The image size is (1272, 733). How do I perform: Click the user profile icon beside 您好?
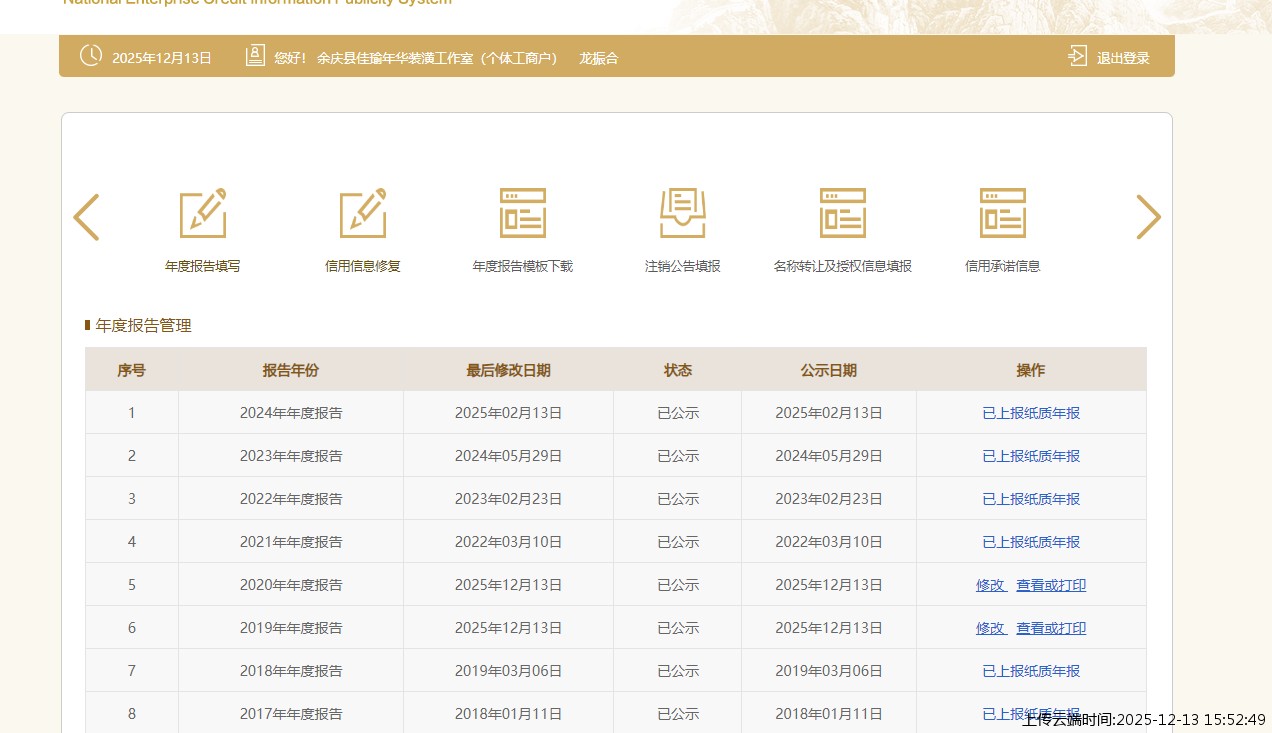click(x=255, y=56)
